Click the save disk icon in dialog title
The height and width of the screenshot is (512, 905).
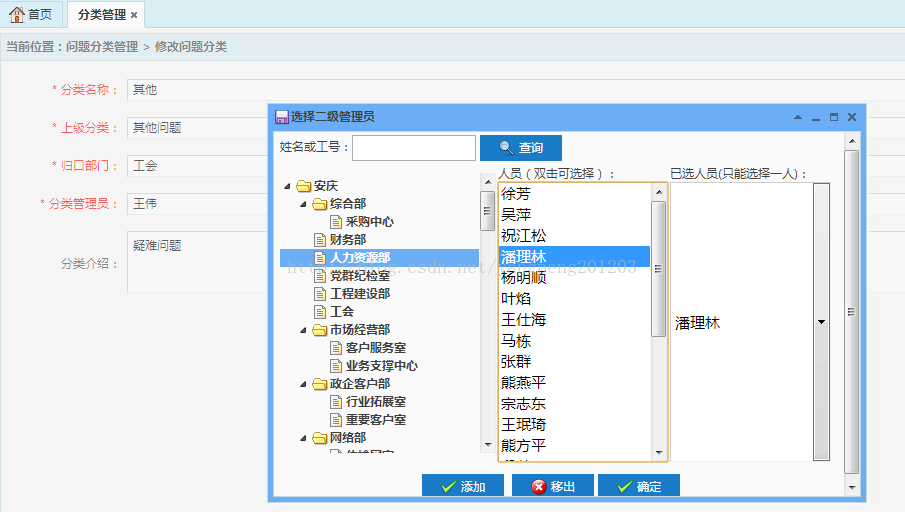click(282, 117)
